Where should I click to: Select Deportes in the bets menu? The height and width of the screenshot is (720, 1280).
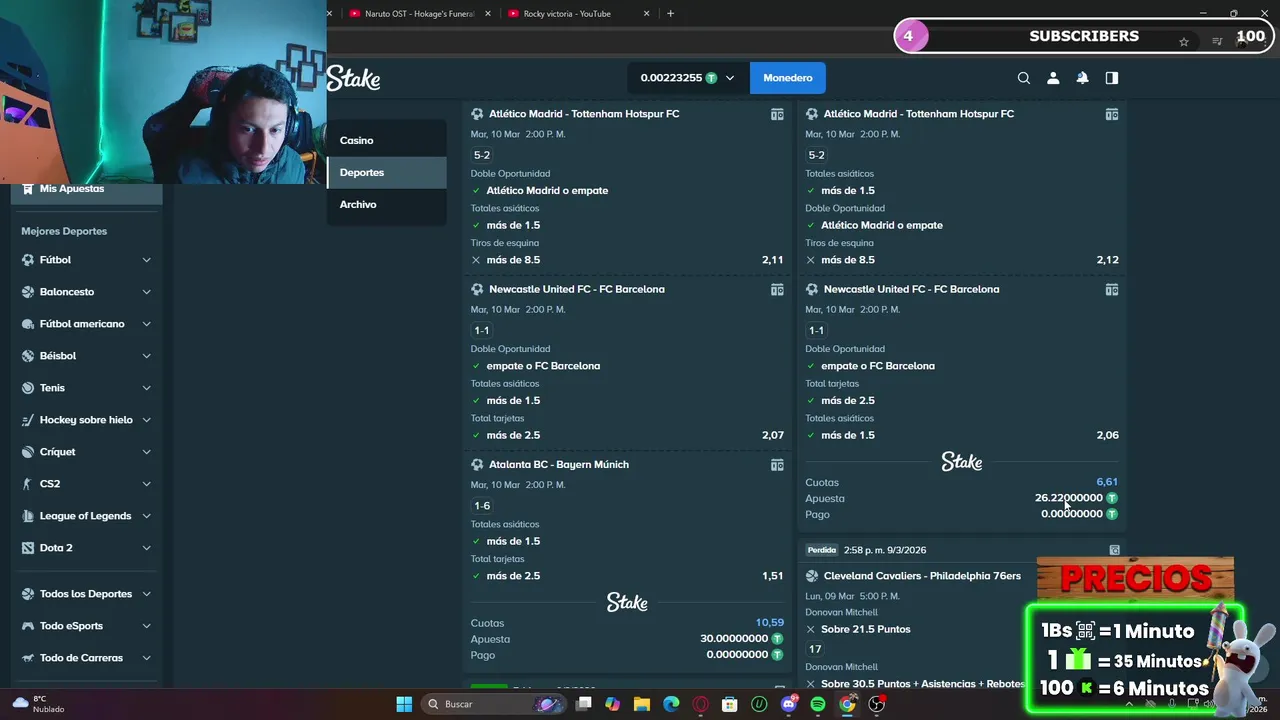(x=386, y=173)
